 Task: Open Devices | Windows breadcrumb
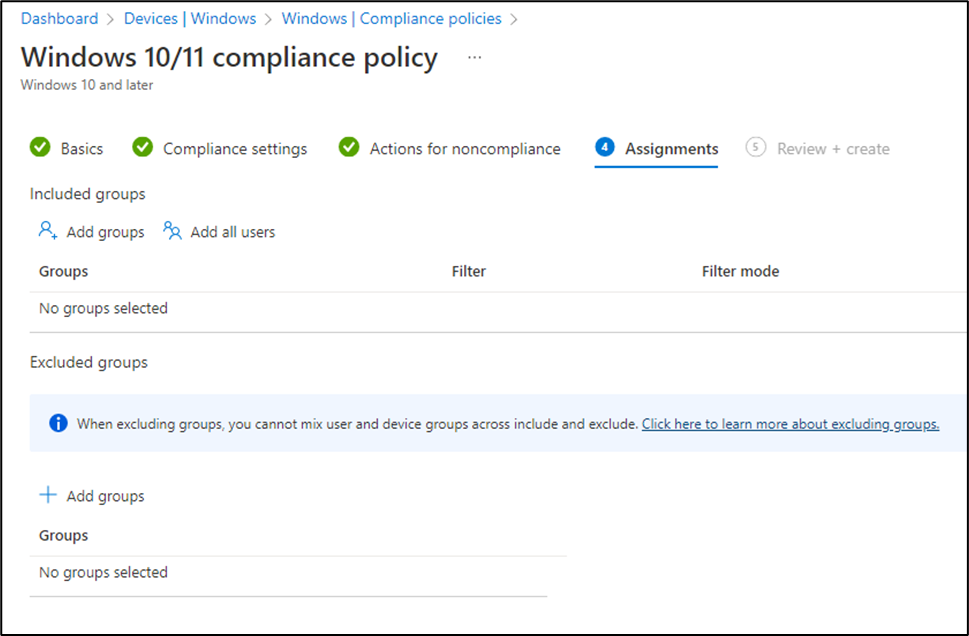190,19
